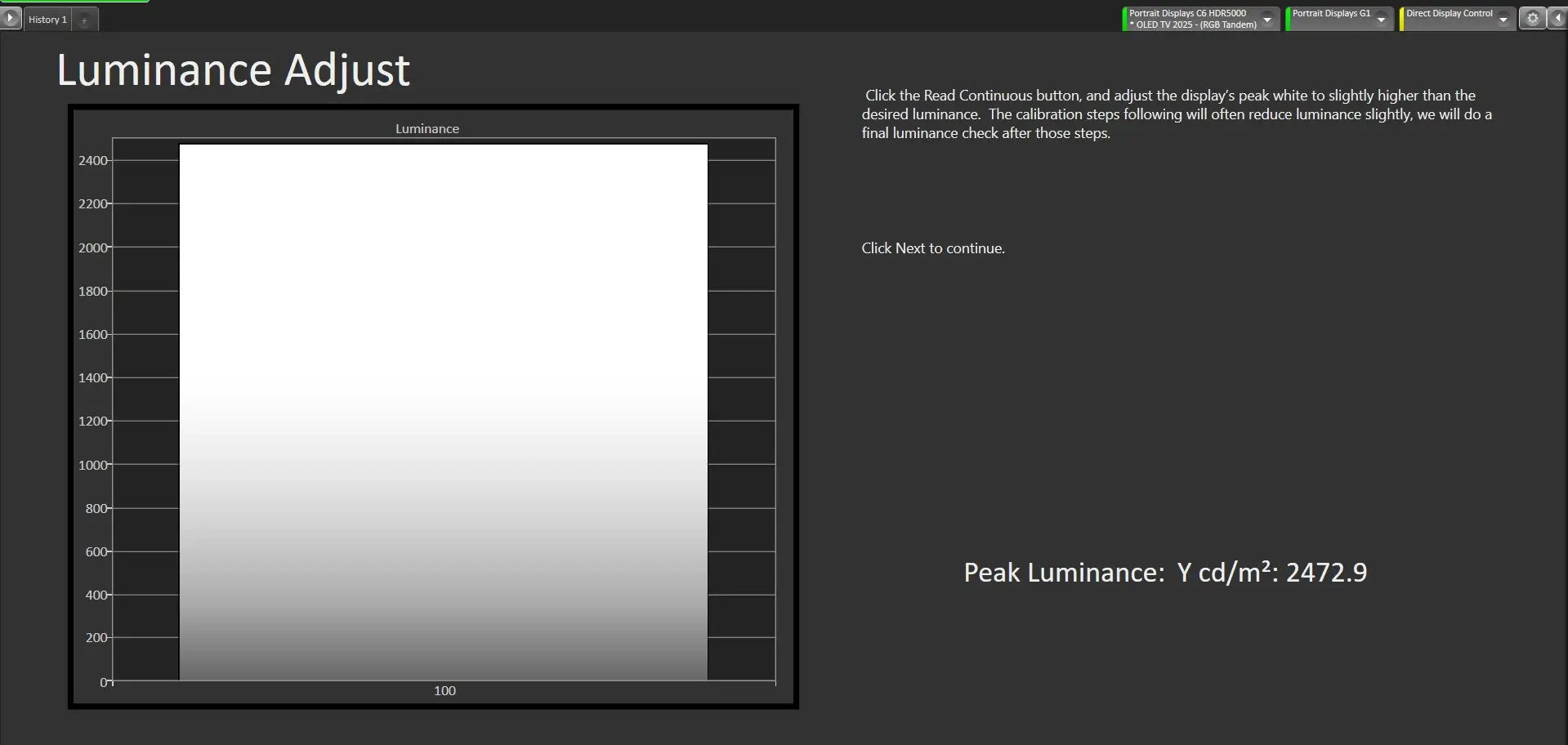Switch to the History 1 tab
Viewport: 1568px width, 745px height.
(47, 20)
